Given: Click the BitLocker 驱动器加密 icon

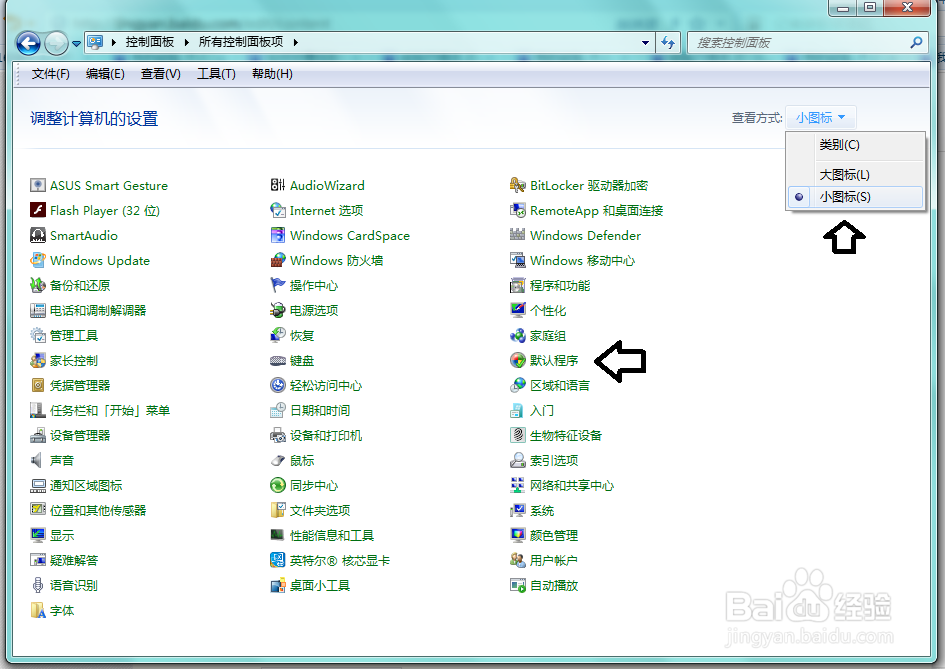Looking at the screenshot, I should (x=518, y=185).
